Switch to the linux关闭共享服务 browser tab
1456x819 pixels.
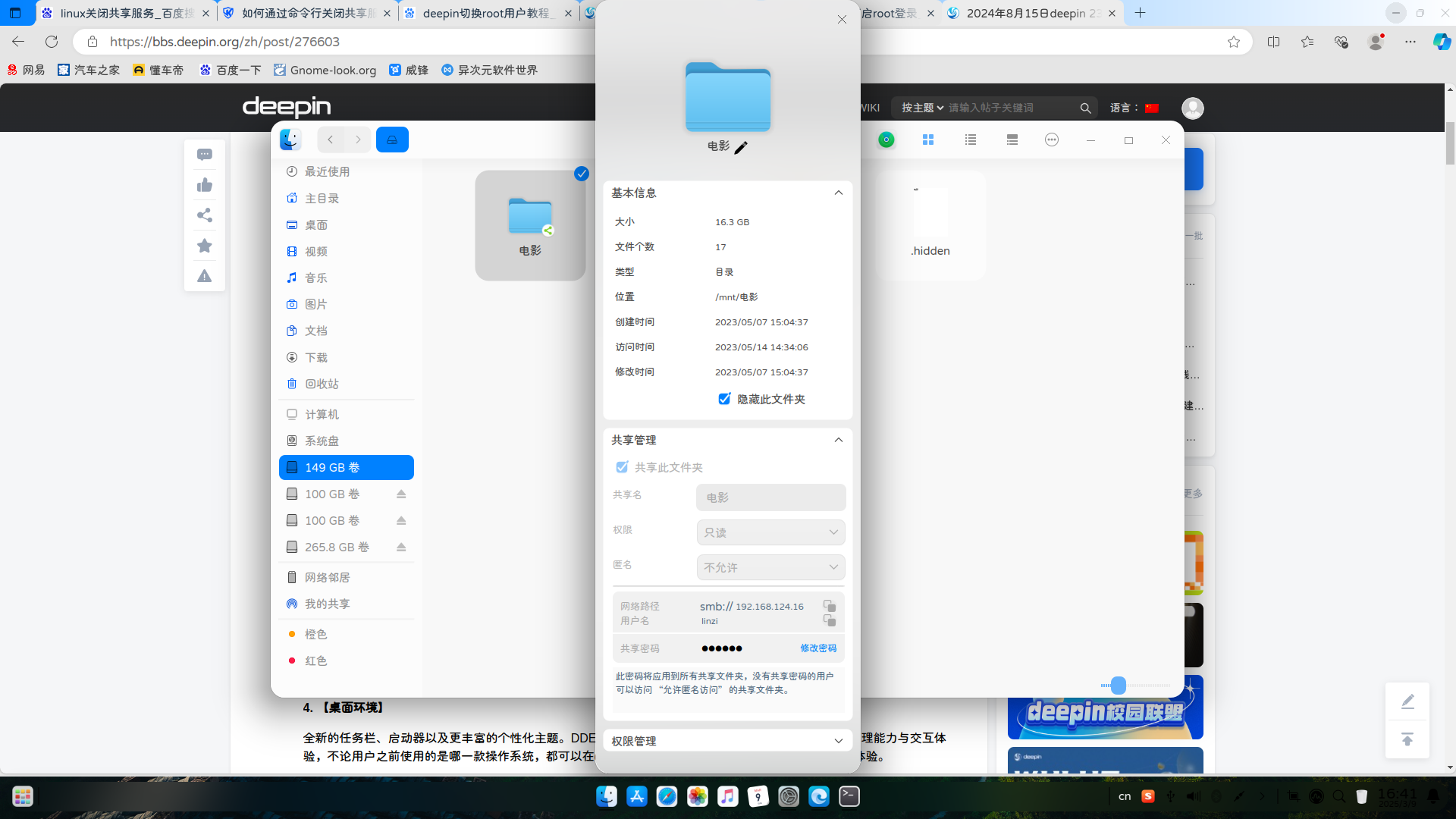[x=126, y=13]
